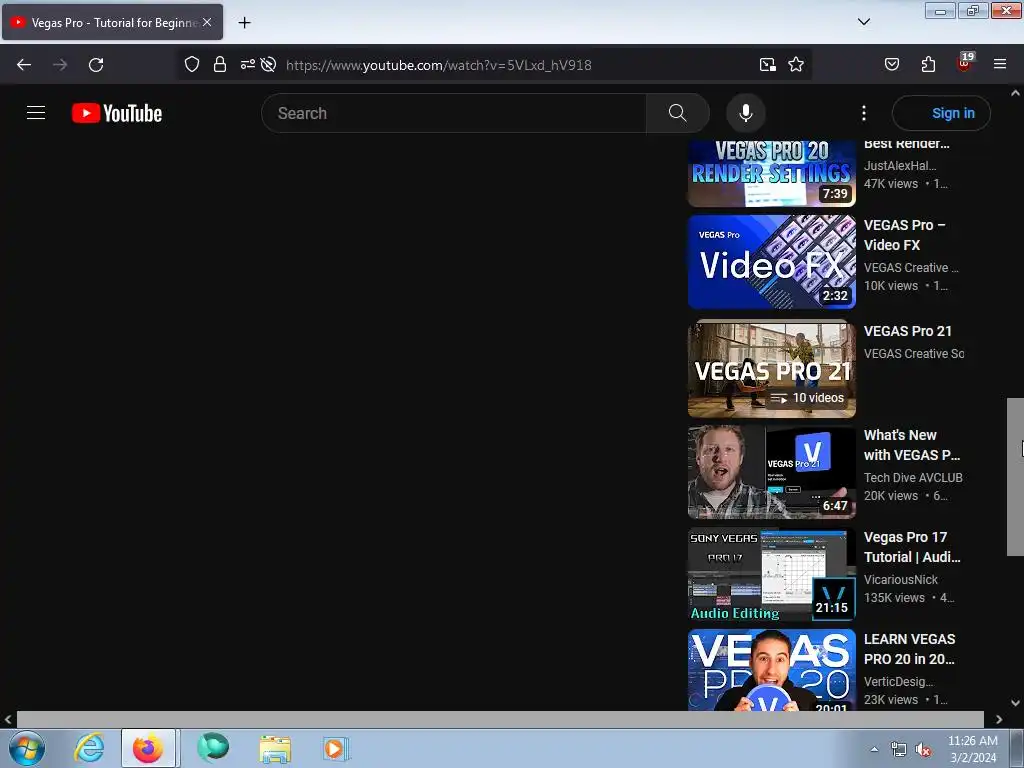
Task: Click the YouTube search magnifier button
Action: click(x=677, y=113)
